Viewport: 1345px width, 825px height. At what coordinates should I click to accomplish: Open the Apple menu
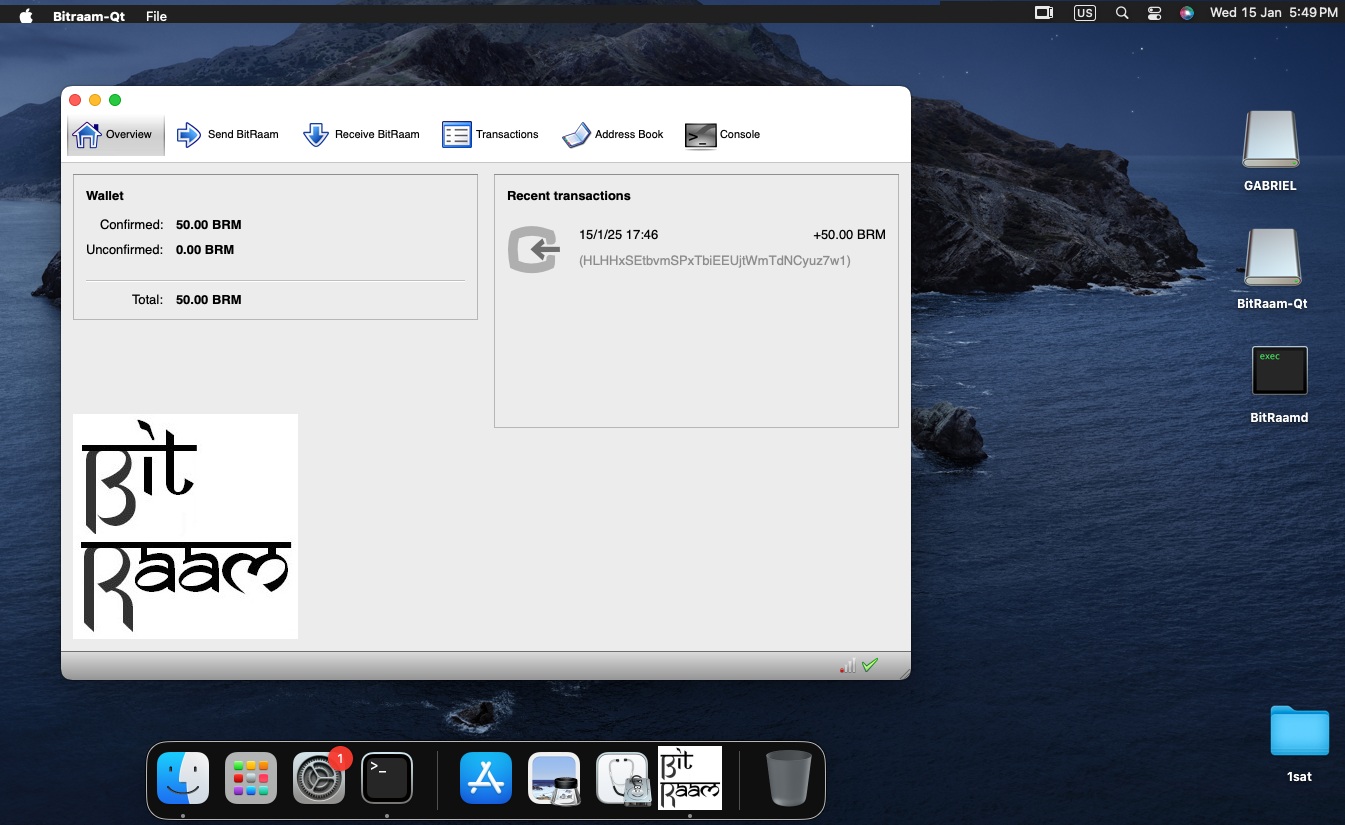[26, 15]
